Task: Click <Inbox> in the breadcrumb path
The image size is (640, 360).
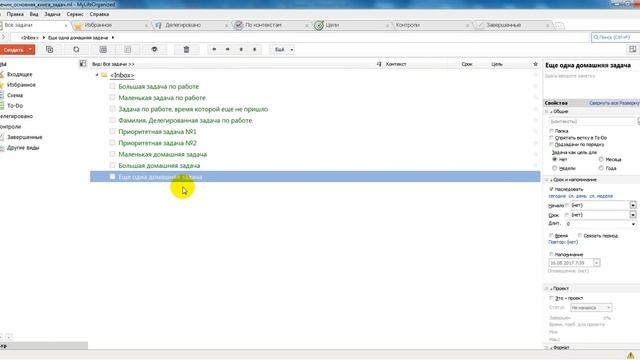Action: (x=30, y=38)
